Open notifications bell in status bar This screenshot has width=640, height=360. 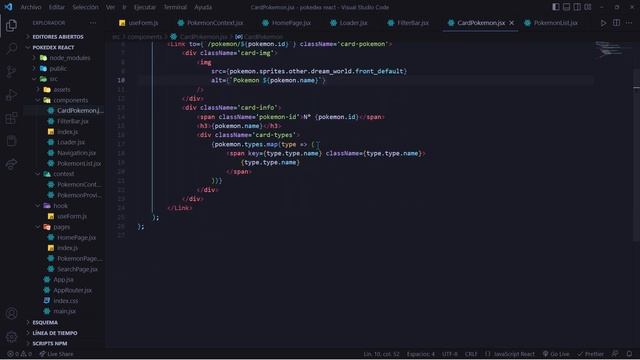pos(629,354)
